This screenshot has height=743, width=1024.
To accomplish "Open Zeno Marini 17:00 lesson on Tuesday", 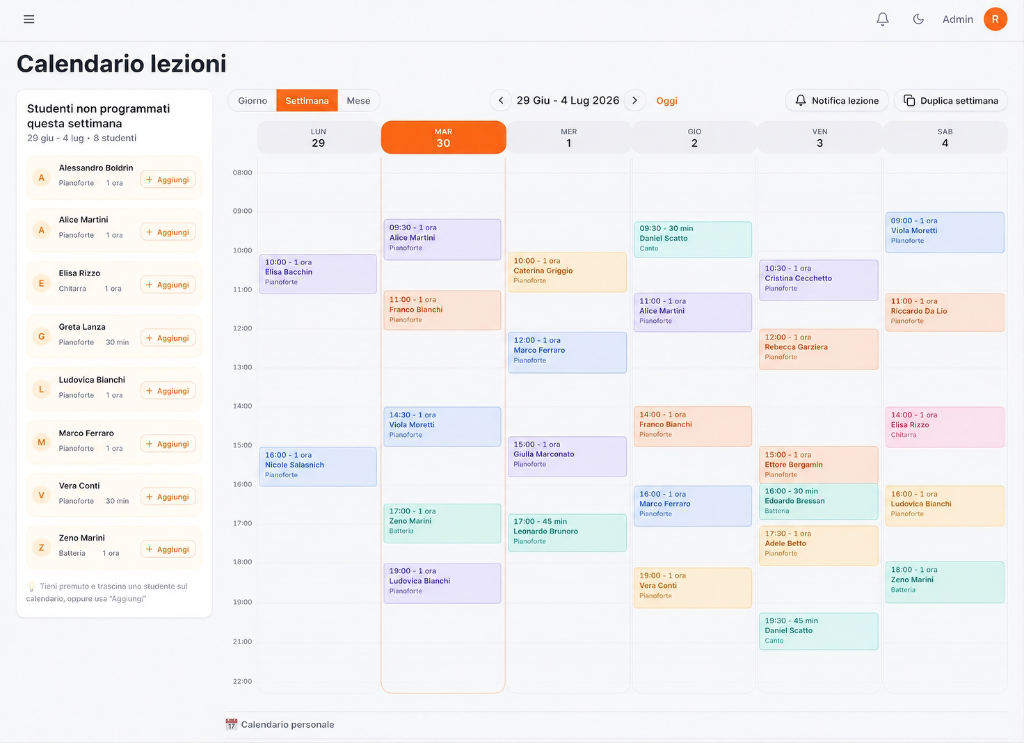I will [x=443, y=523].
